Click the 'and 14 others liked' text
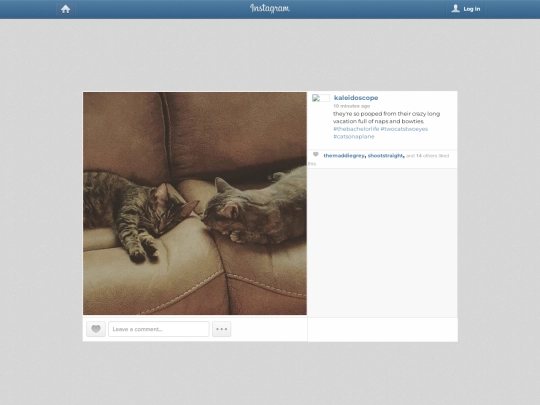 [427, 156]
